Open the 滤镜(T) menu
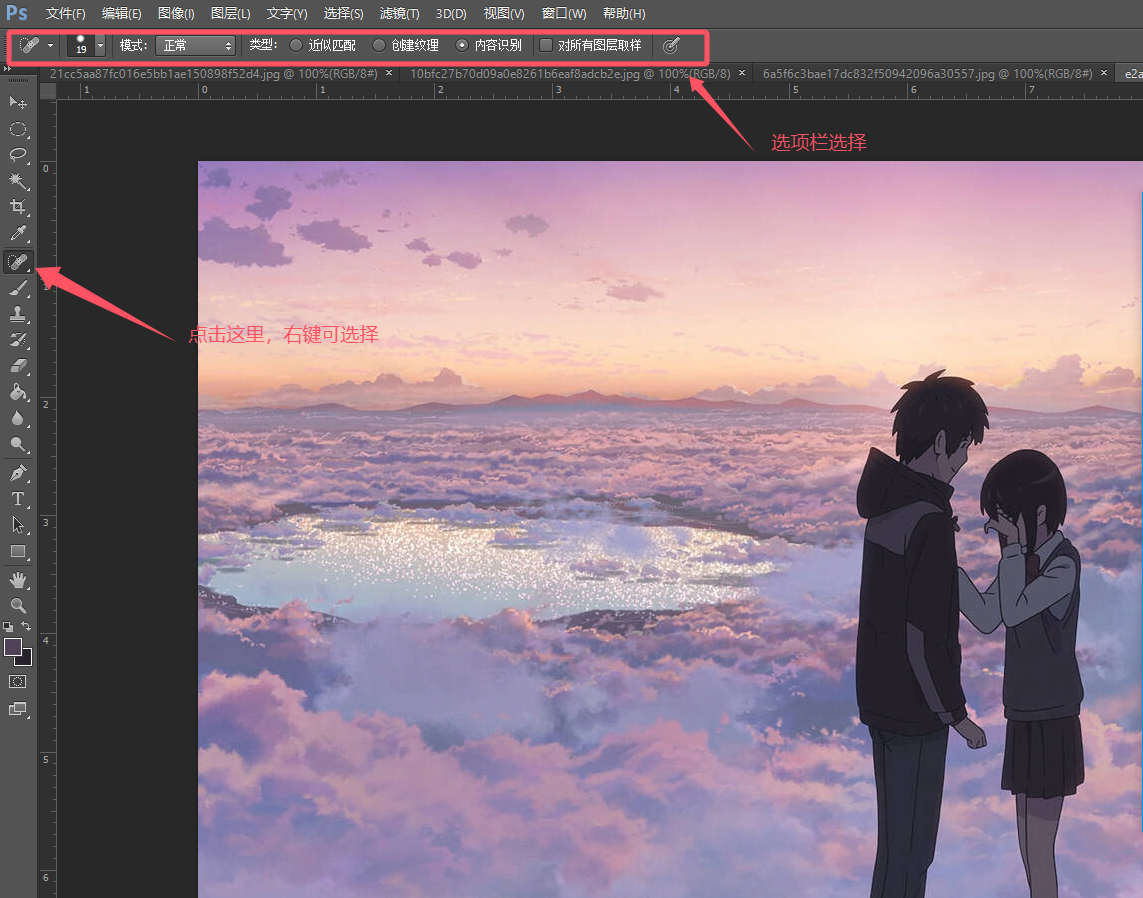Screen dimensions: 1143x898 [x=399, y=13]
